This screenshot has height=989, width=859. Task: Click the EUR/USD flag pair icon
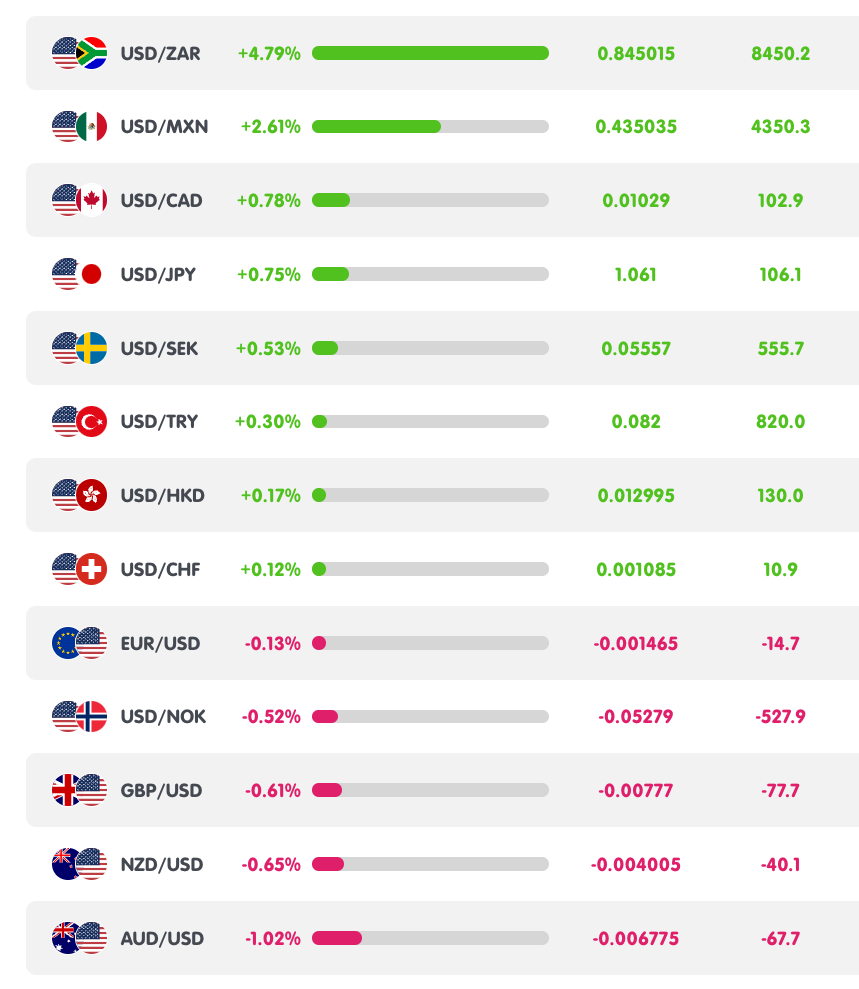pyautogui.click(x=79, y=643)
